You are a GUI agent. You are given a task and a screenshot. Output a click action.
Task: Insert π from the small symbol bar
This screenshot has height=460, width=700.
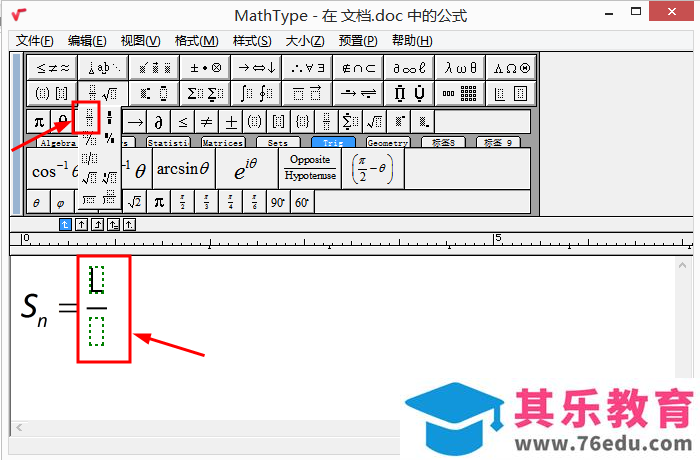39,121
